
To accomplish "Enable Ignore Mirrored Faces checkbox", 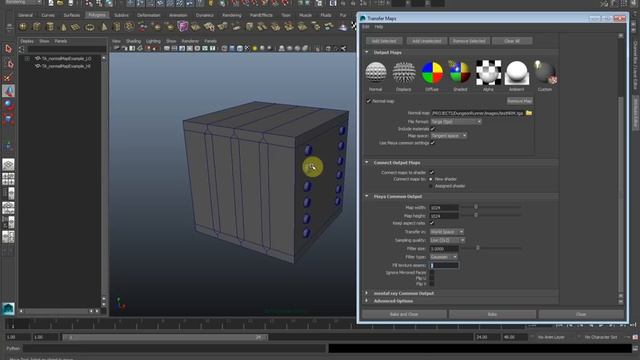I will pos(432,272).
